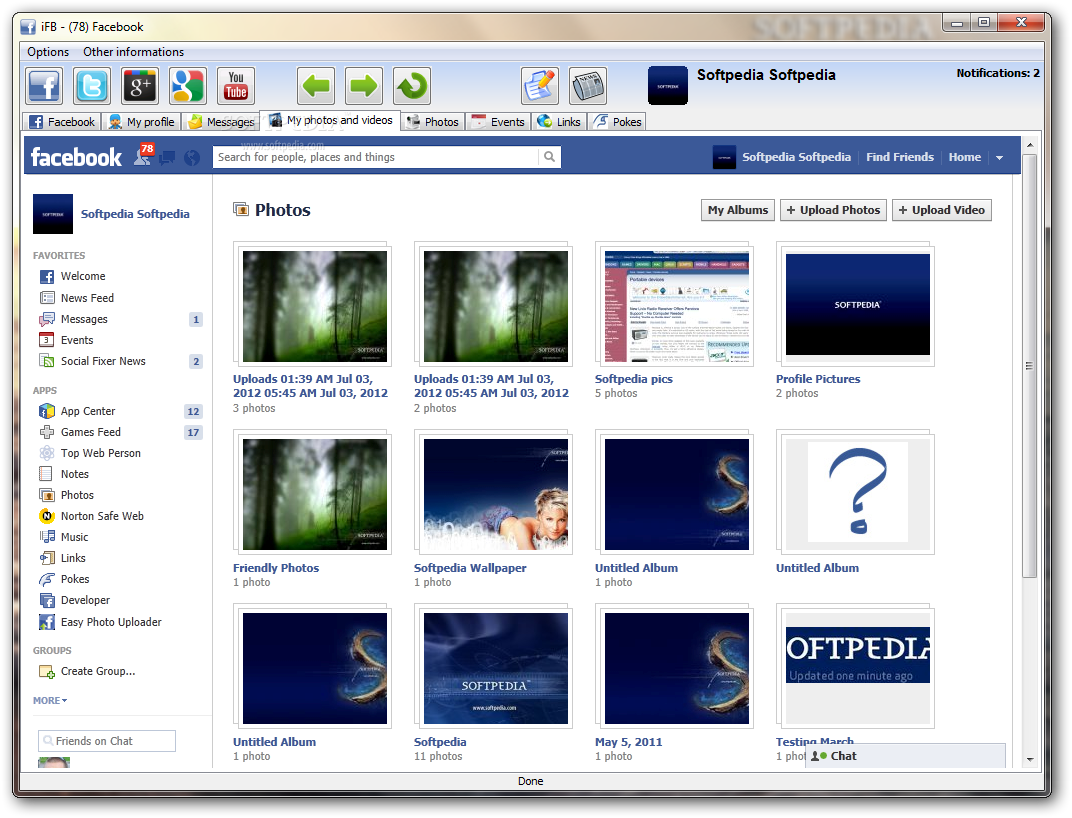The image size is (1072, 818).
Task: Go back with the green left arrow
Action: coord(316,86)
